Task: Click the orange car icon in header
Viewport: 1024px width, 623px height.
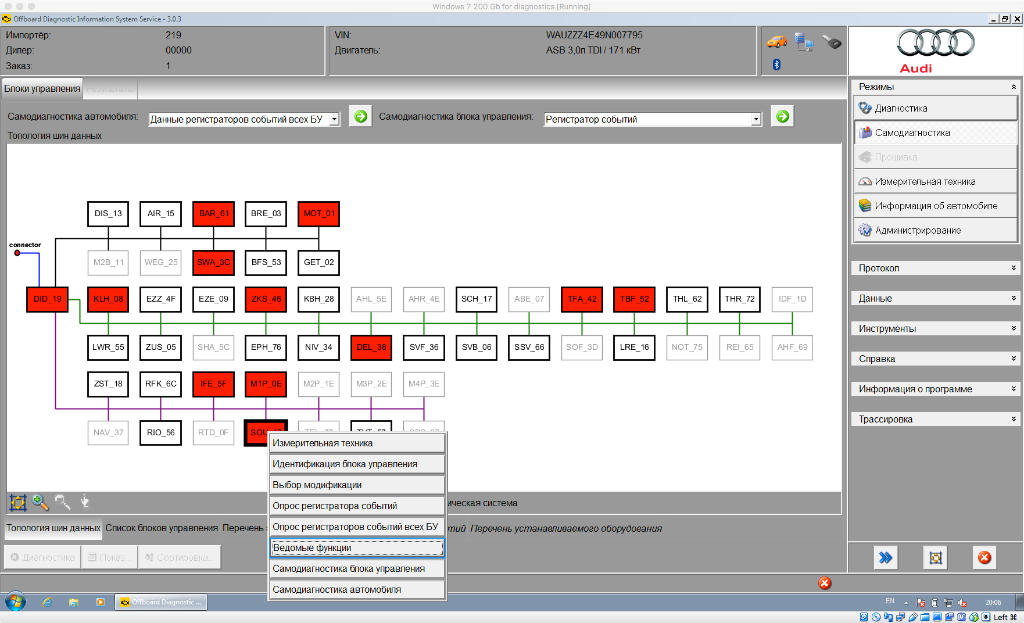Action: point(777,41)
